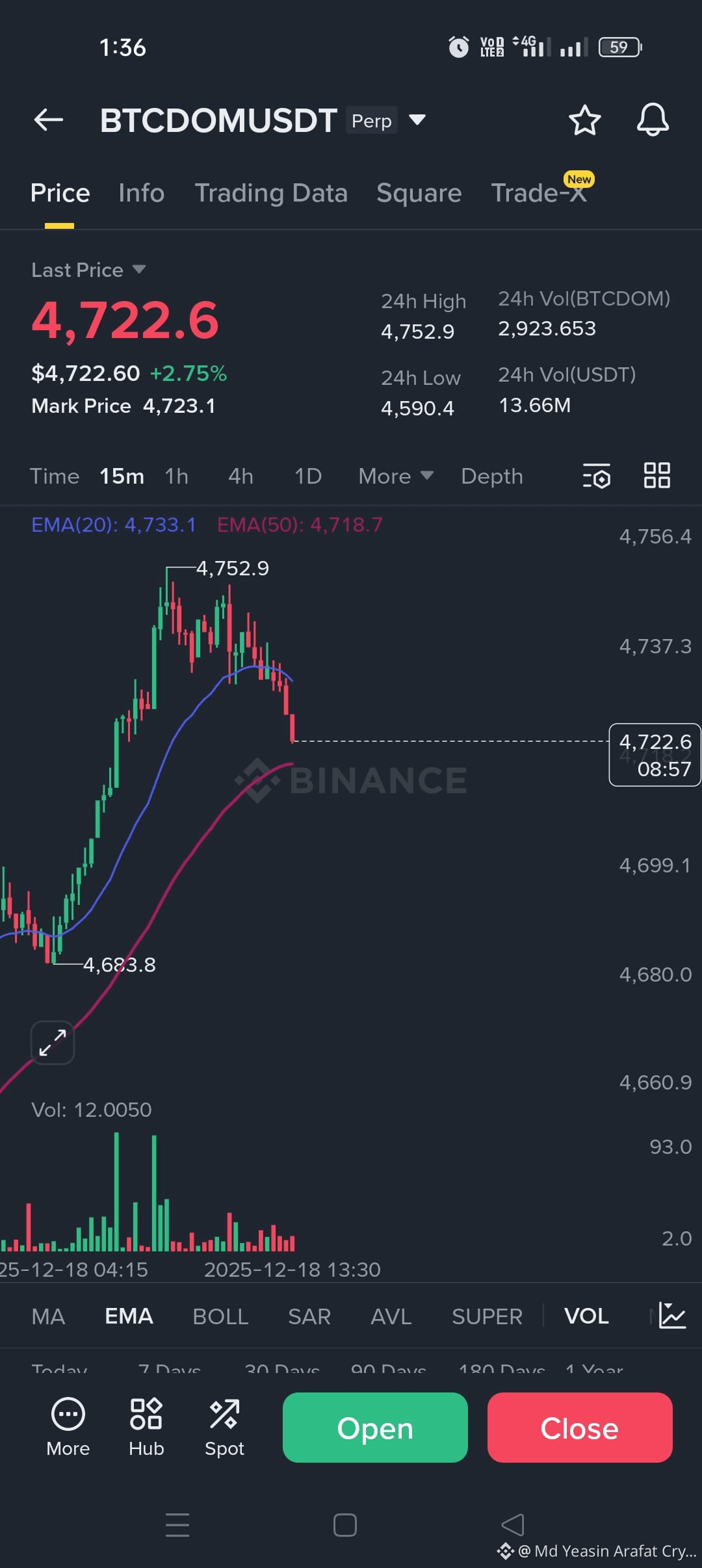This screenshot has width=702, height=1568.
Task: Select the 15m interval
Action: coord(122,476)
